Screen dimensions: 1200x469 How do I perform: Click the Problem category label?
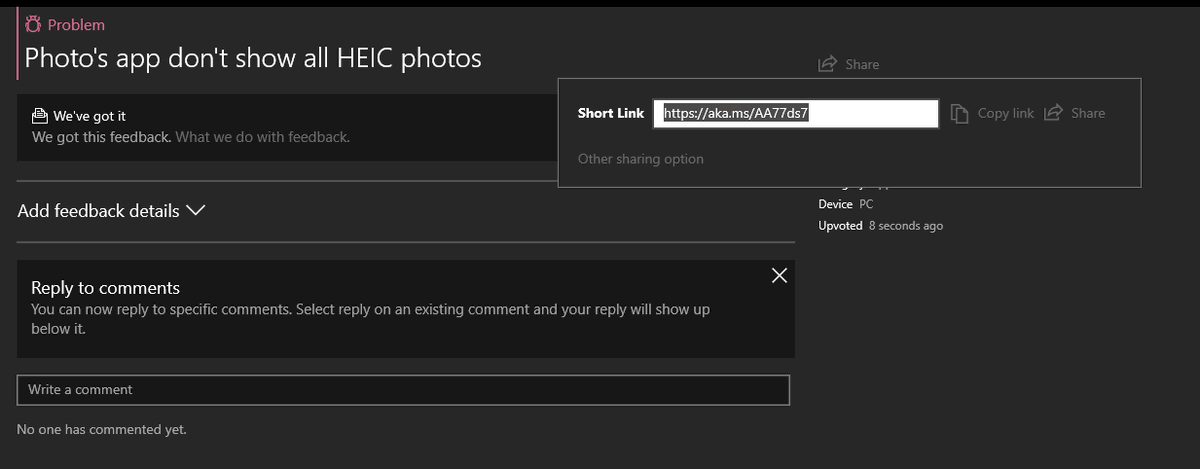point(76,25)
